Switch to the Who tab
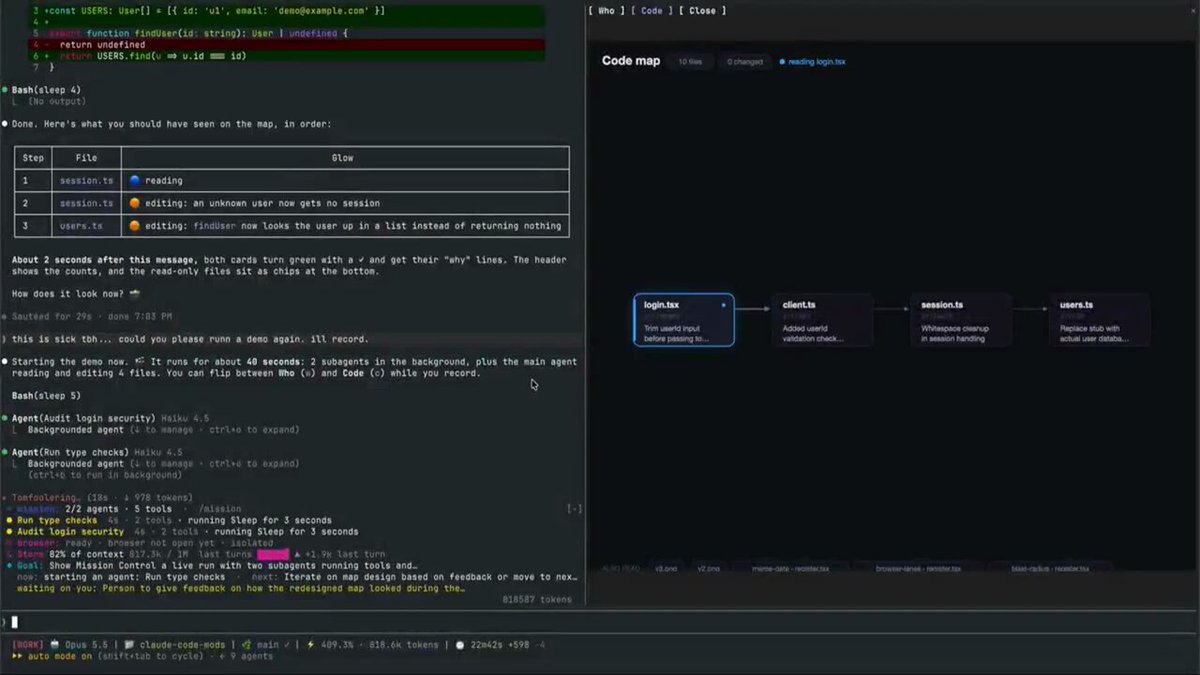This screenshot has width=1200, height=675. click(607, 10)
